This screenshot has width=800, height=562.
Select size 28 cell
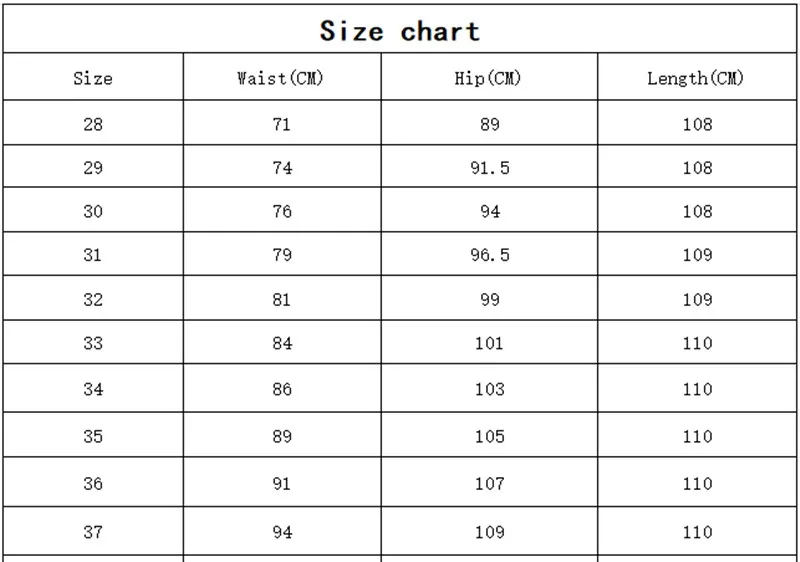93,124
